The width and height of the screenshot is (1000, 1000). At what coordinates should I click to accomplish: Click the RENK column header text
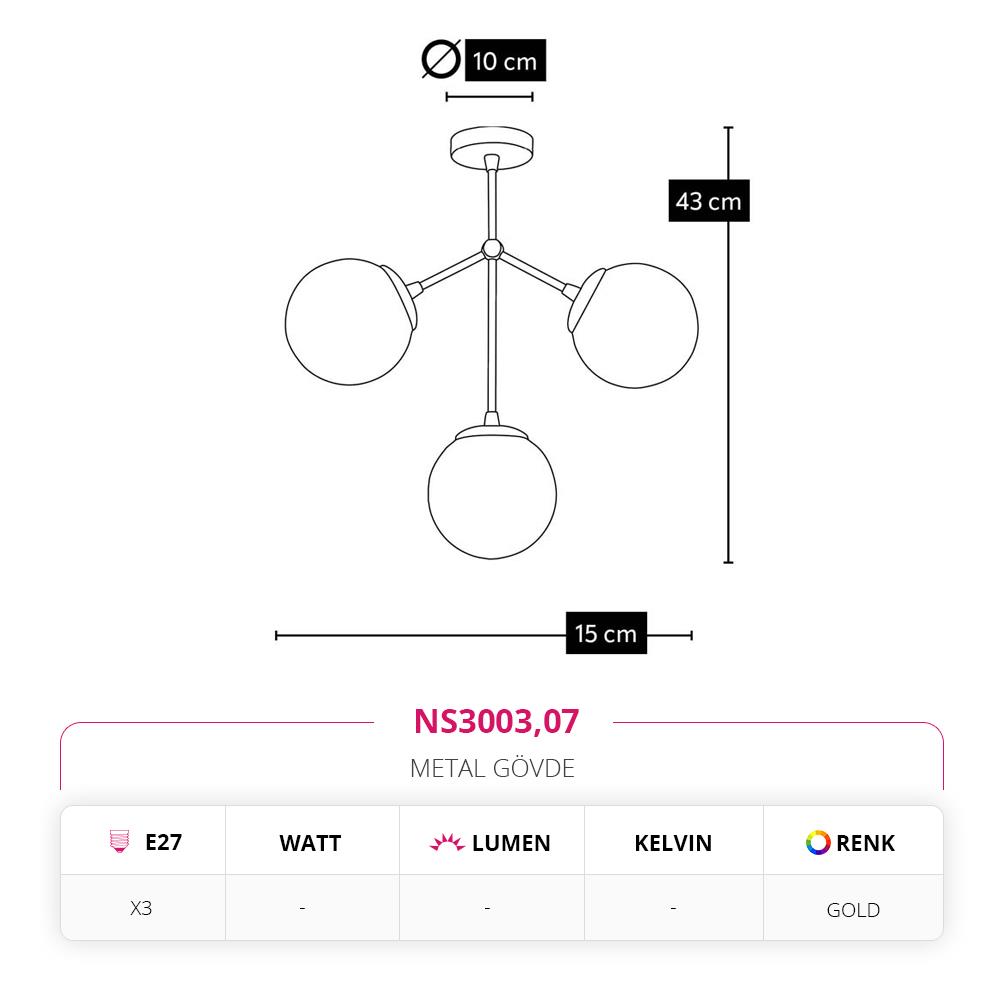tap(865, 843)
